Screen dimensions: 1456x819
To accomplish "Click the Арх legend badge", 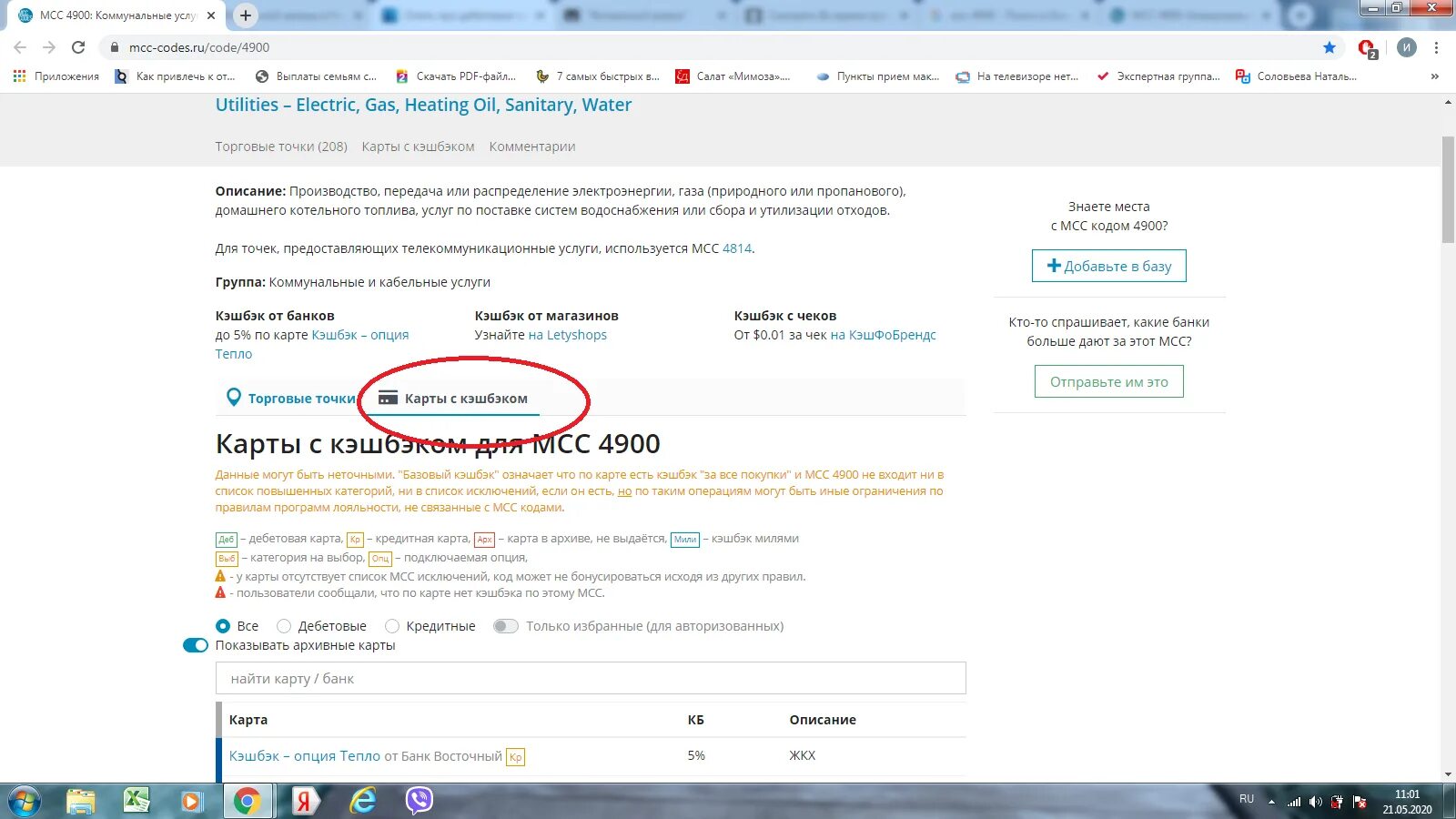I will 484,540.
